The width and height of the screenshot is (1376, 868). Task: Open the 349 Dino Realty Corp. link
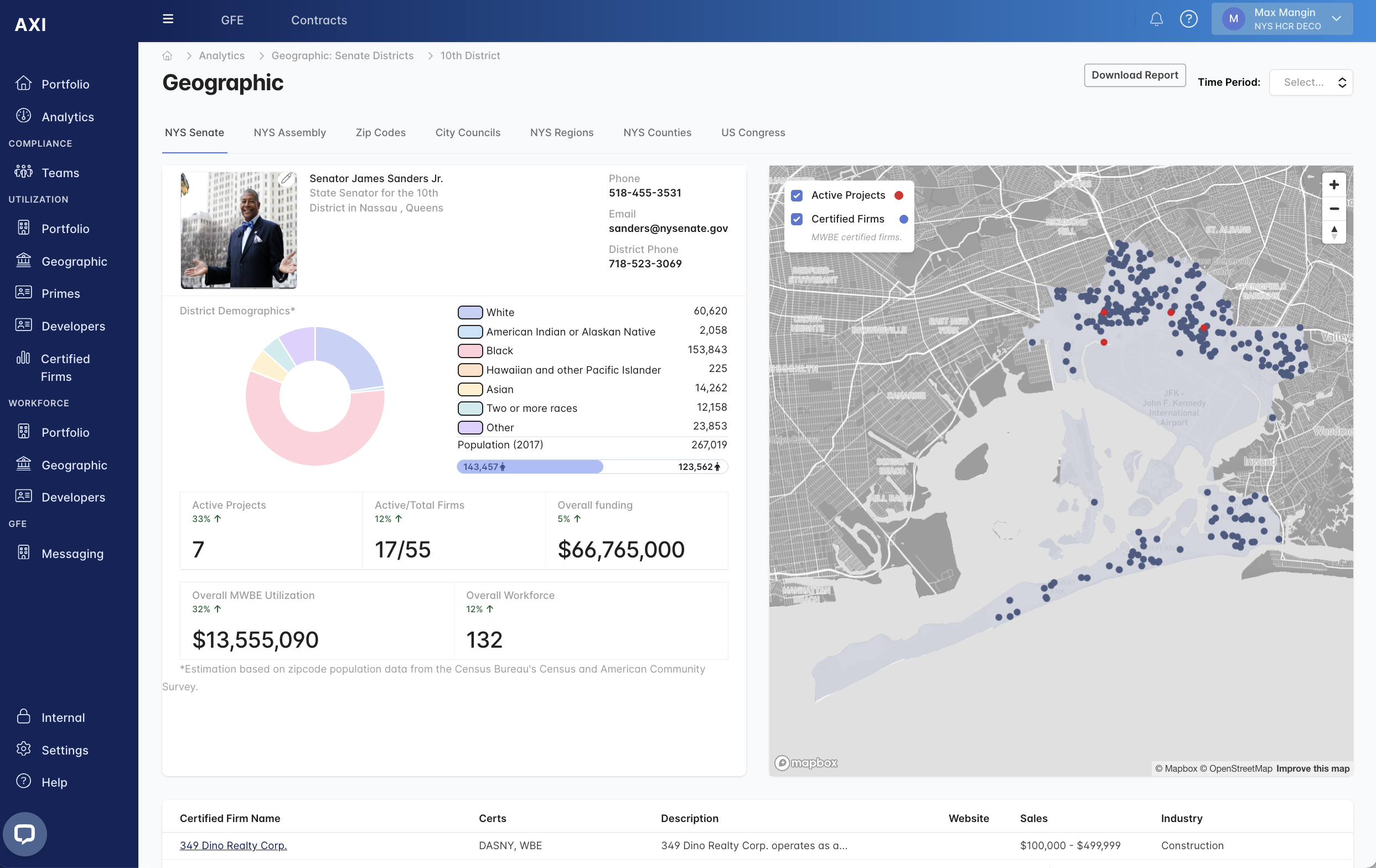point(233,845)
